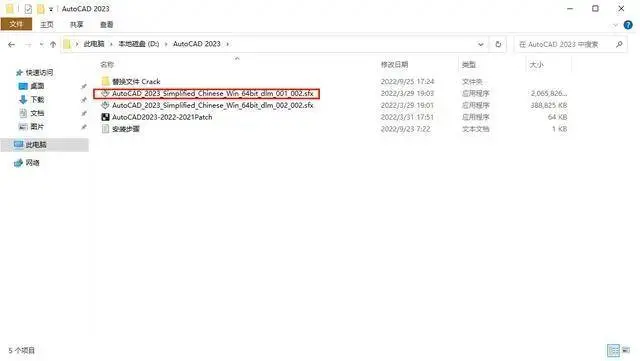Sort by the 类型 column header
This screenshot has height=361, width=640.
(469, 65)
